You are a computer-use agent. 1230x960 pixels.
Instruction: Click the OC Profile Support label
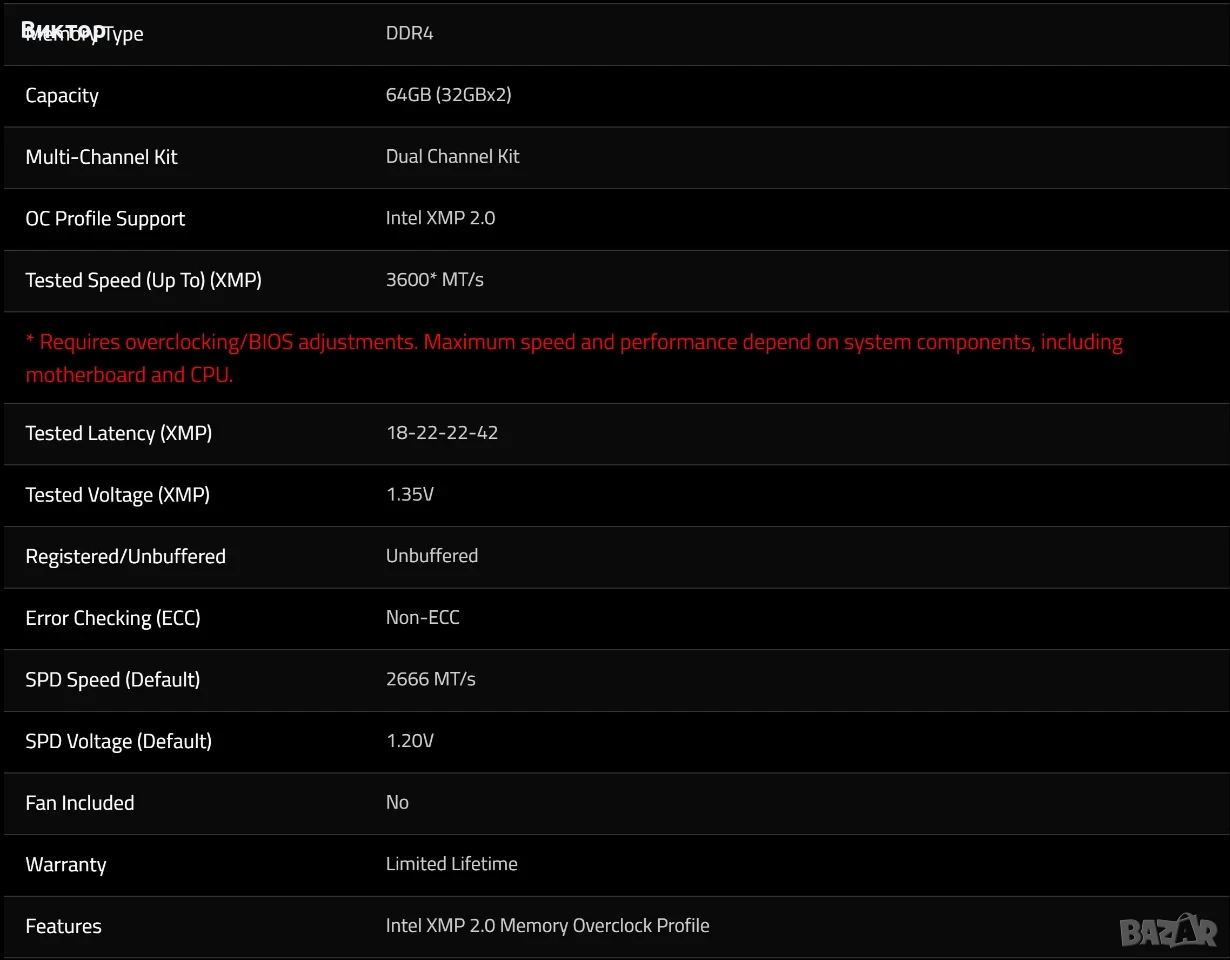click(x=105, y=218)
